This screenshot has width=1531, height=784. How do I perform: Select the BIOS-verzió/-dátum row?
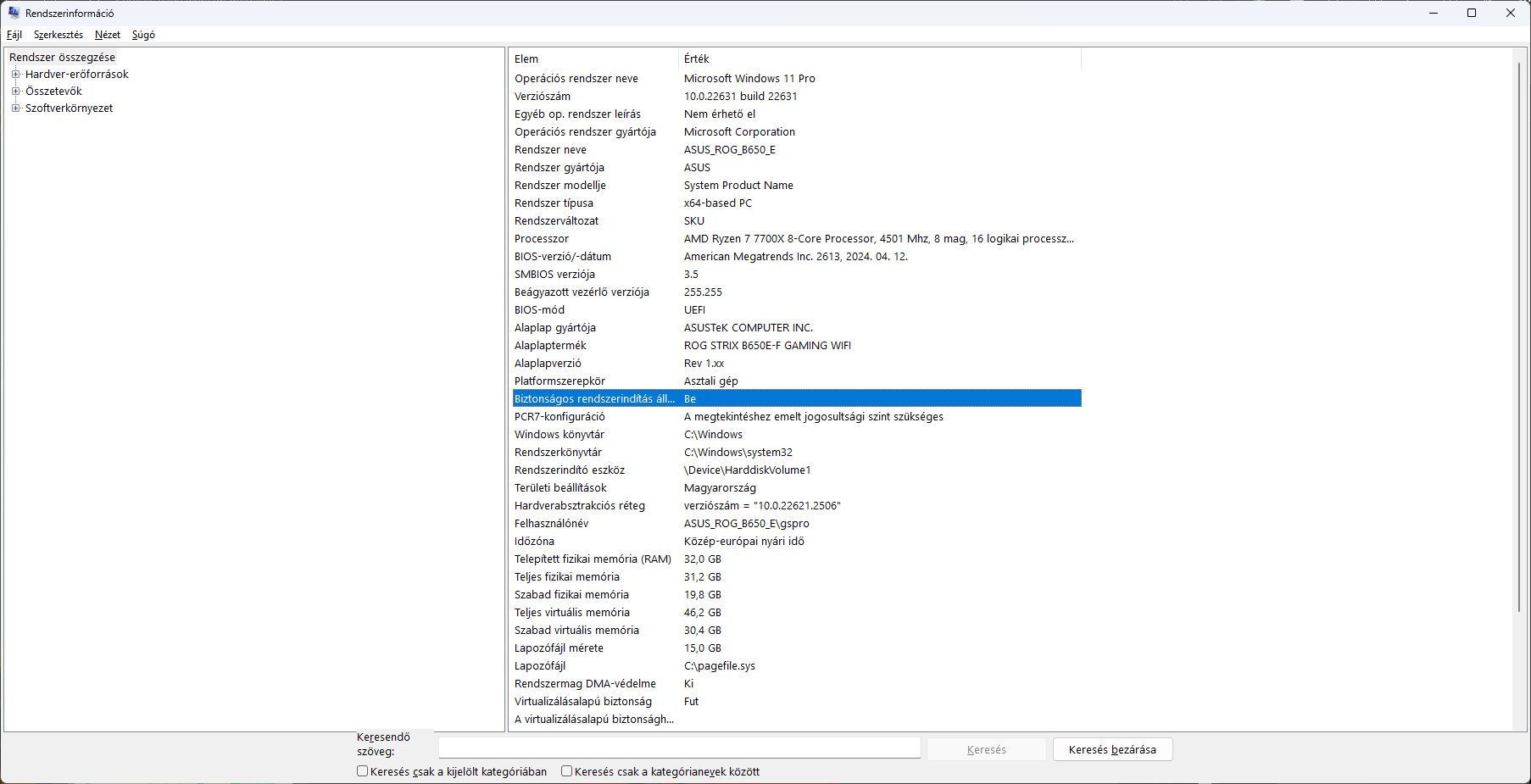click(797, 256)
